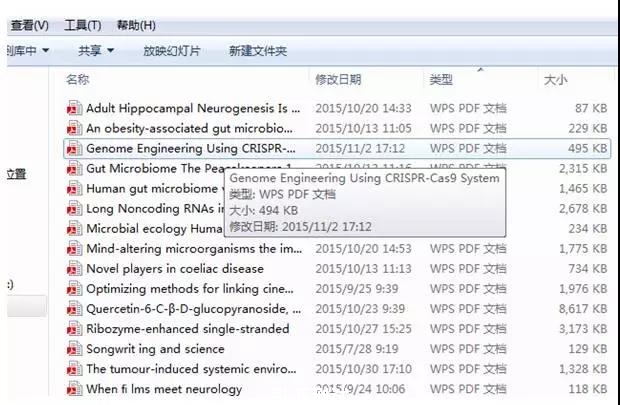The height and width of the screenshot is (405, 620).
Task: Sort files by 大小 column header
Action: tap(555, 79)
